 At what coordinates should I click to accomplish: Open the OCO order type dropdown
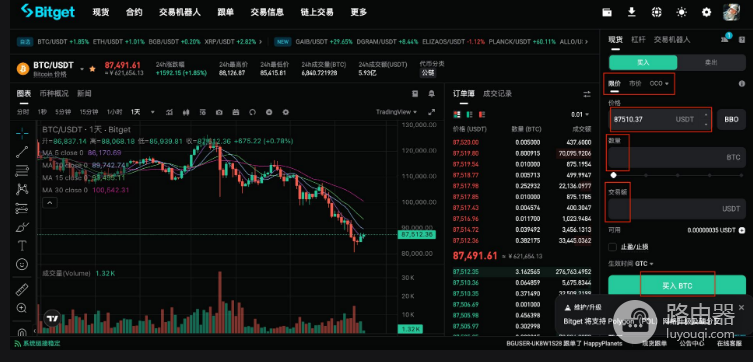pyautogui.click(x=659, y=84)
